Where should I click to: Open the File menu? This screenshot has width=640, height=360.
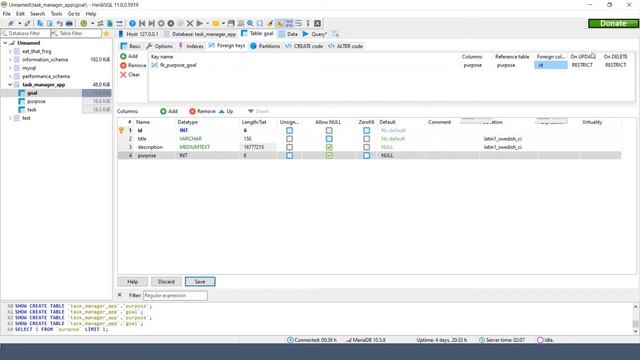coord(7,13)
